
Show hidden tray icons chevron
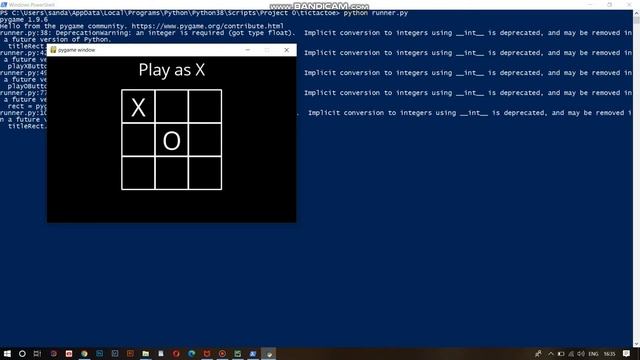[551, 354]
